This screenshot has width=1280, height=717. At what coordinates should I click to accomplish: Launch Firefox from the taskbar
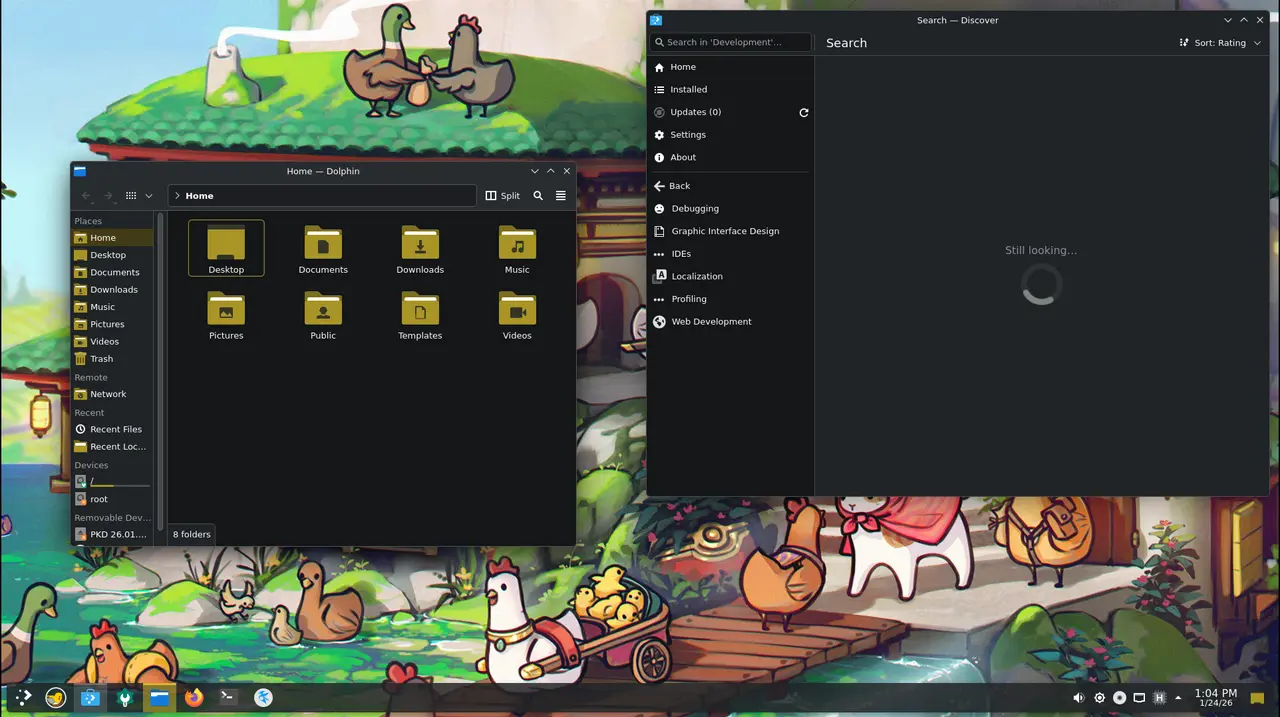click(x=194, y=698)
